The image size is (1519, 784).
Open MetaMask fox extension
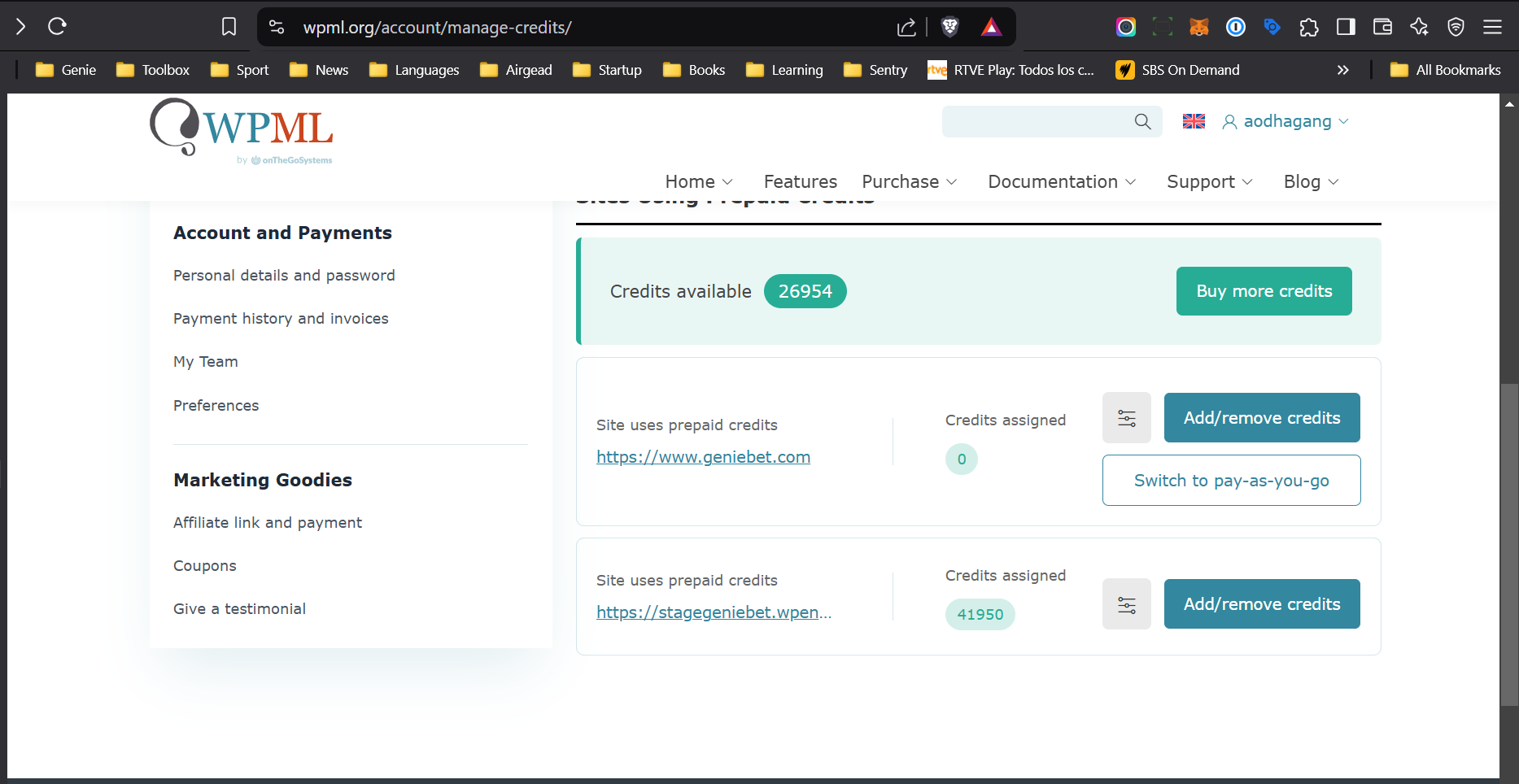1199,27
